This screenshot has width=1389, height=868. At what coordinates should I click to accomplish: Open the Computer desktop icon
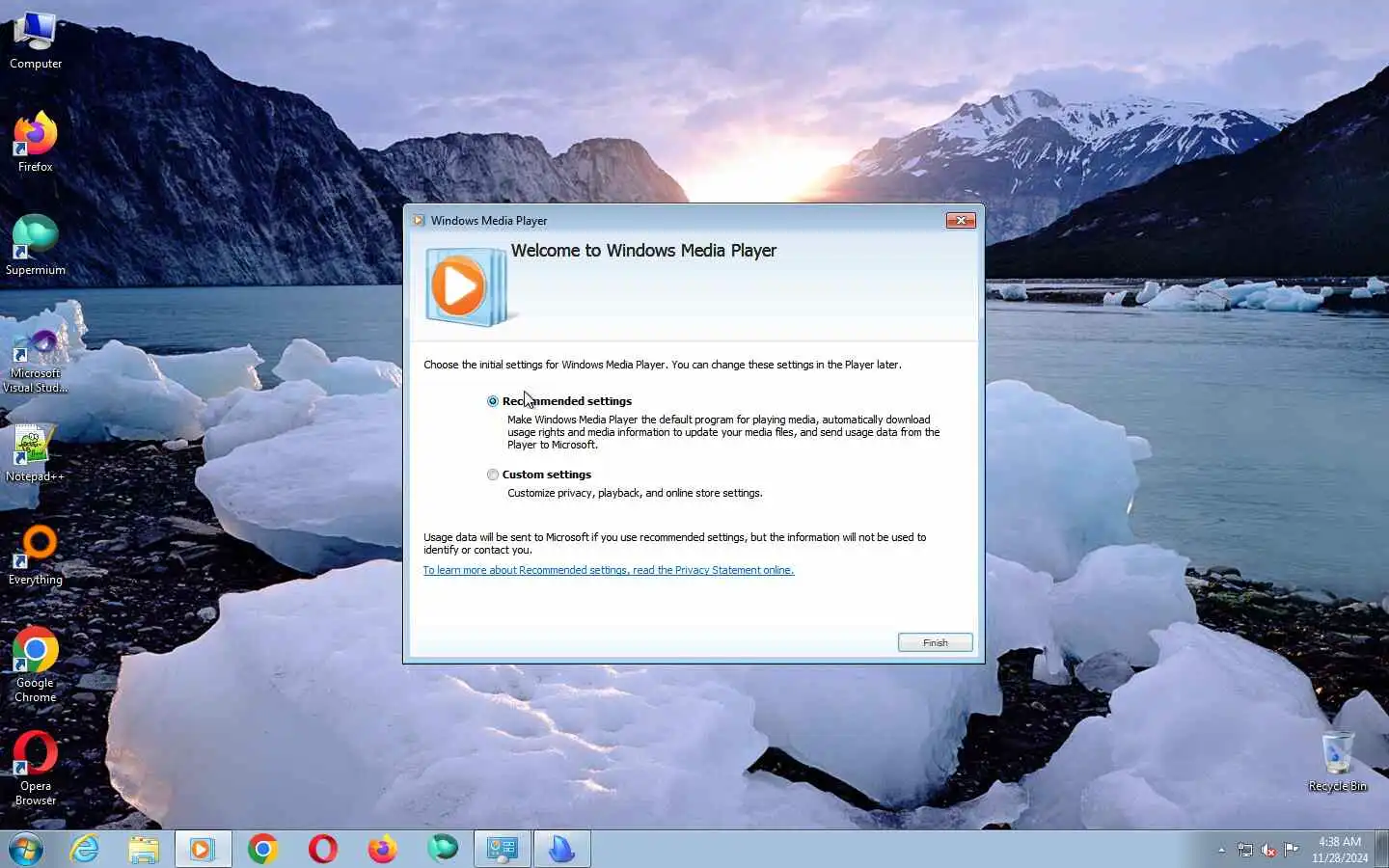click(x=36, y=41)
